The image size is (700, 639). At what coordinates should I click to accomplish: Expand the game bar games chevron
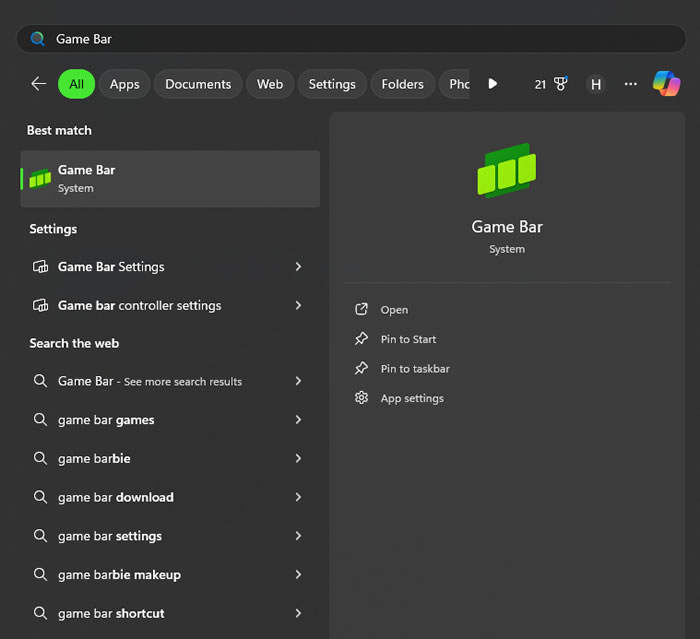click(x=298, y=420)
